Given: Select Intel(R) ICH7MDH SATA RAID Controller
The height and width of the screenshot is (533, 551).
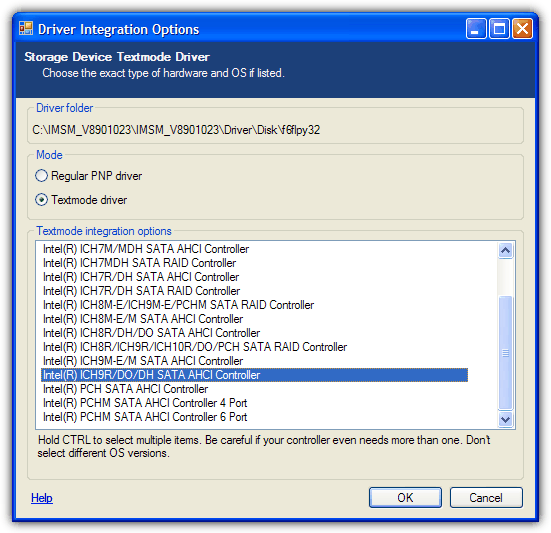Looking at the screenshot, I should pos(254,263).
